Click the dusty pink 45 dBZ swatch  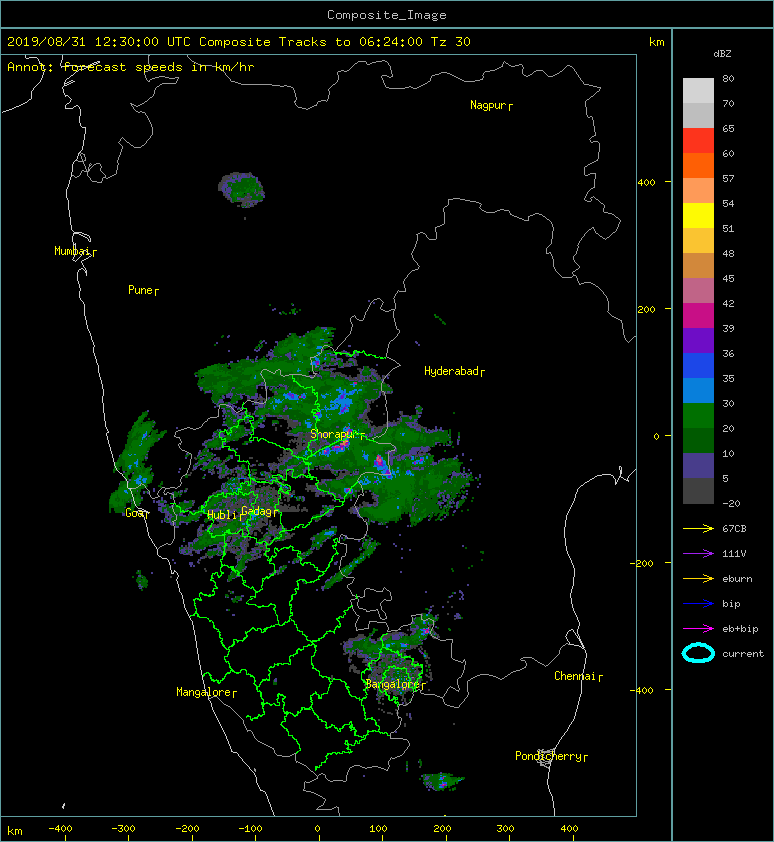click(x=698, y=291)
